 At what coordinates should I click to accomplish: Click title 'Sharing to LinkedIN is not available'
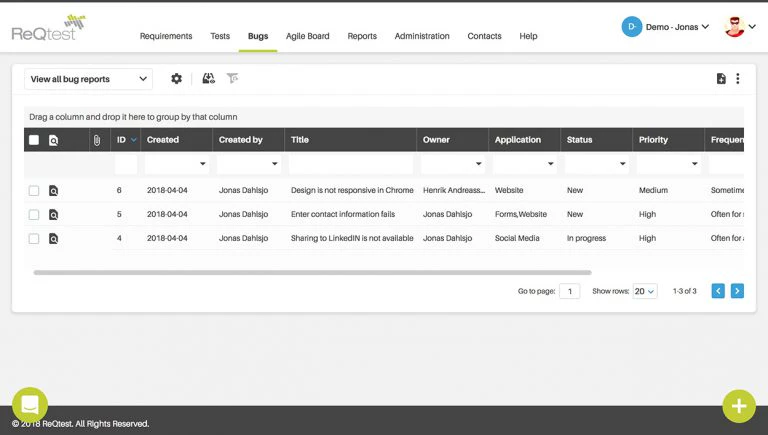(352, 238)
